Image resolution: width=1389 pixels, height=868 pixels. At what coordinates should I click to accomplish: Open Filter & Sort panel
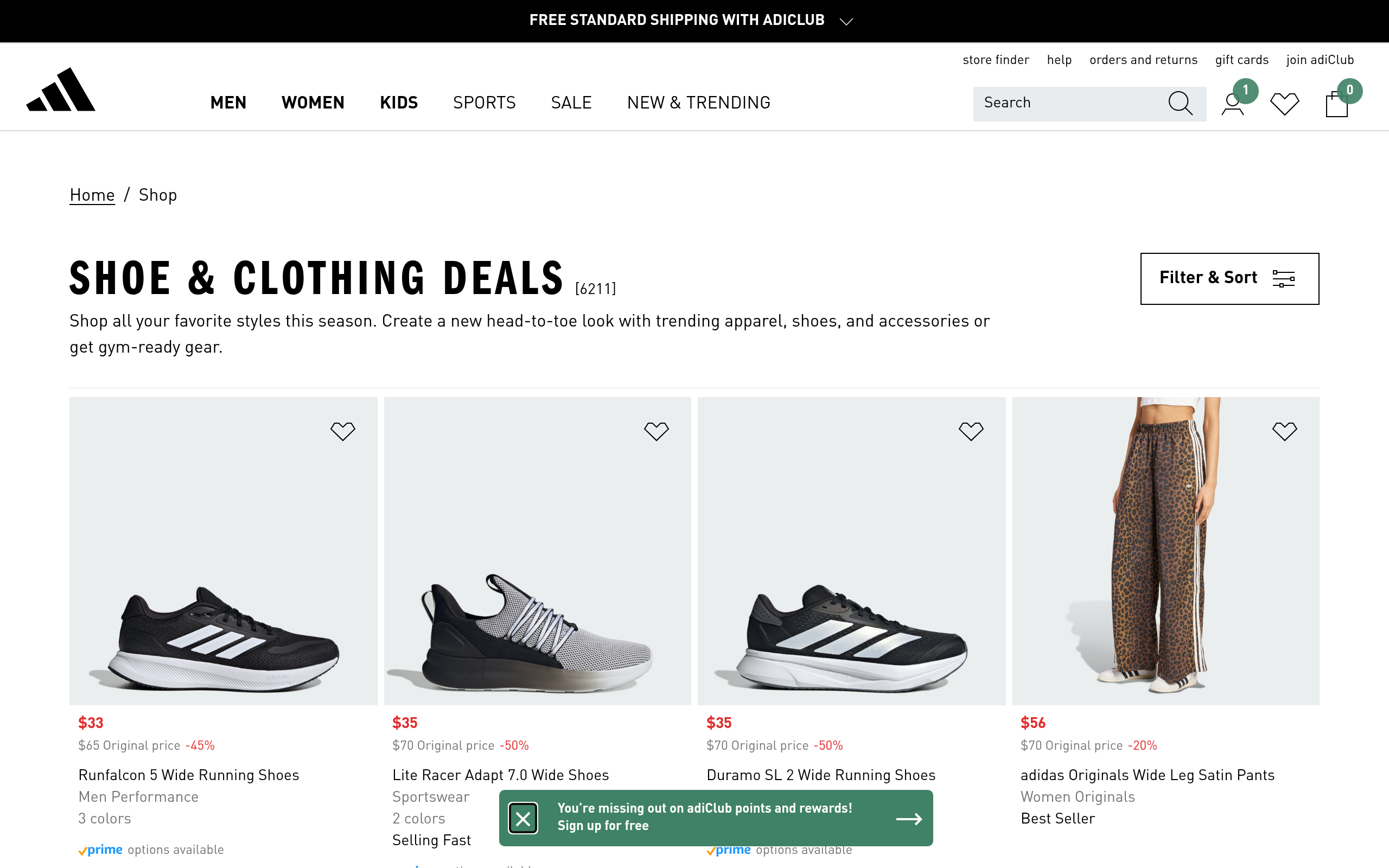[1229, 278]
